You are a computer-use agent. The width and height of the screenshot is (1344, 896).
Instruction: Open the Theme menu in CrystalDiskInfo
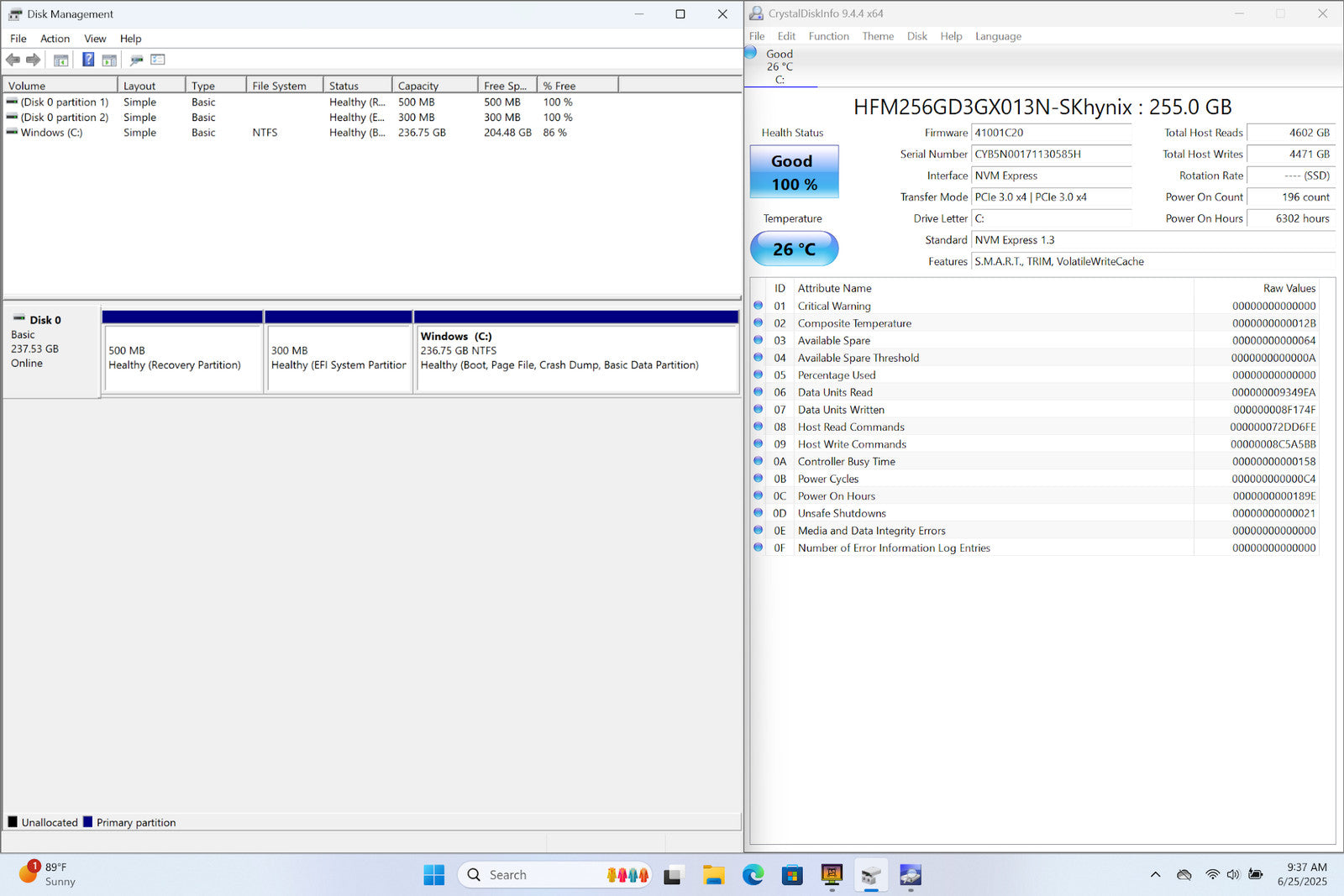coord(877,36)
